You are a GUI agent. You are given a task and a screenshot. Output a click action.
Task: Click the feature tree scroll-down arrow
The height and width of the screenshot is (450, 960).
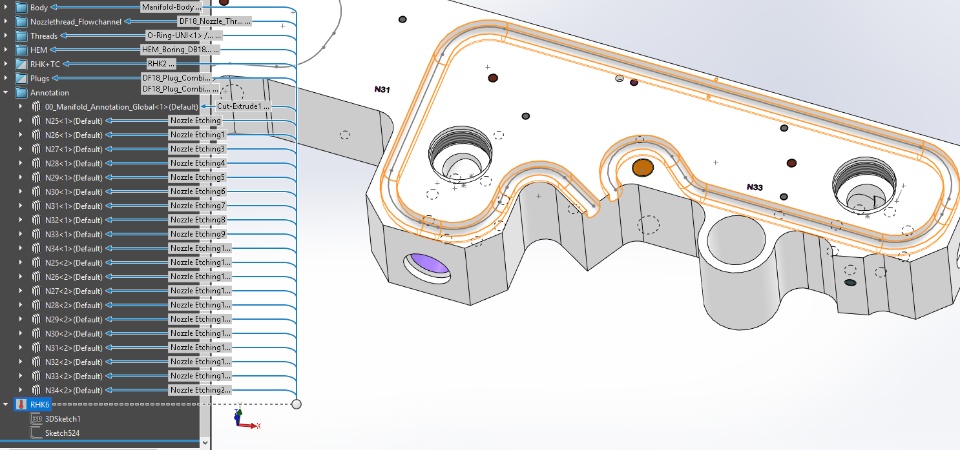click(205, 443)
